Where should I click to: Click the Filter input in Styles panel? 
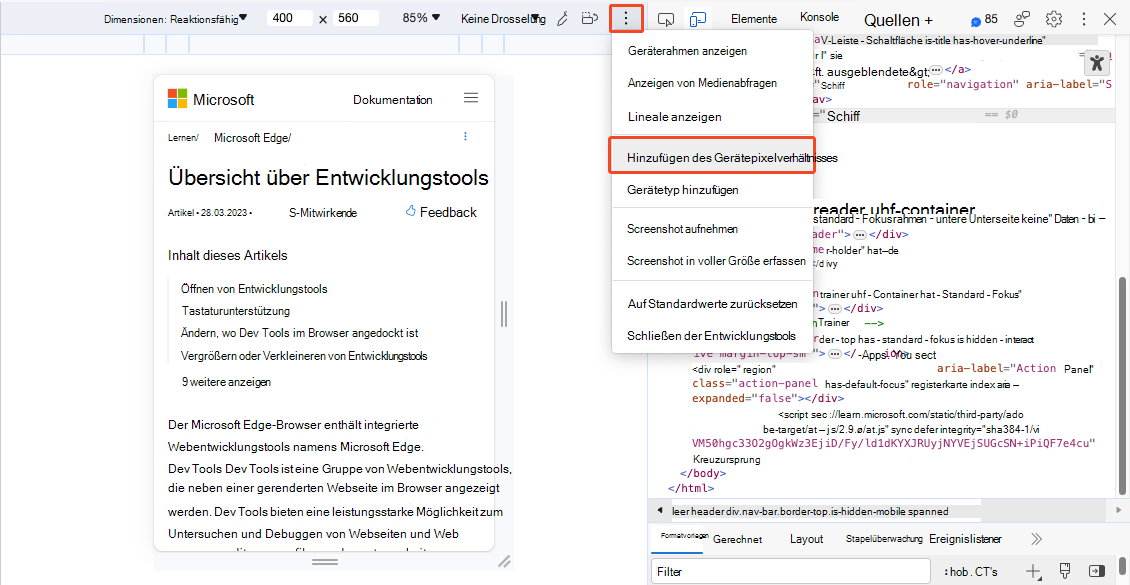(790, 571)
